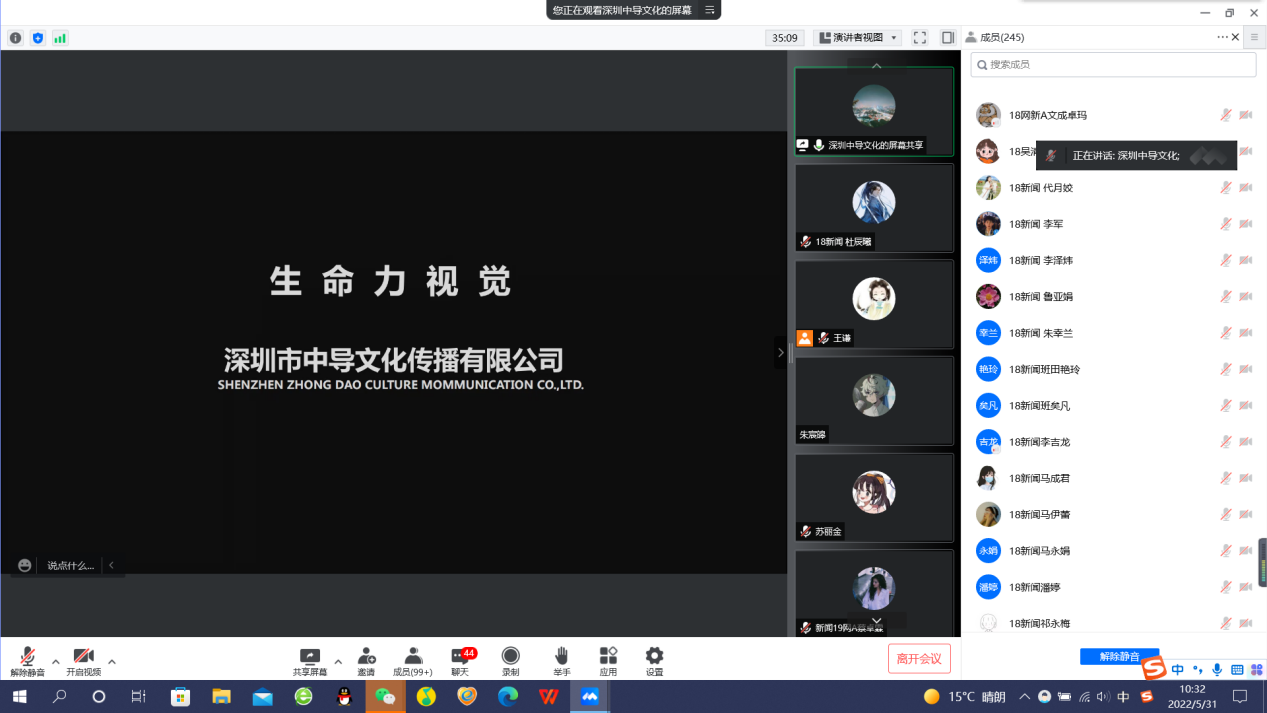Open the 演讲者视图 view dropdown
The image size is (1267, 713).
(858, 38)
